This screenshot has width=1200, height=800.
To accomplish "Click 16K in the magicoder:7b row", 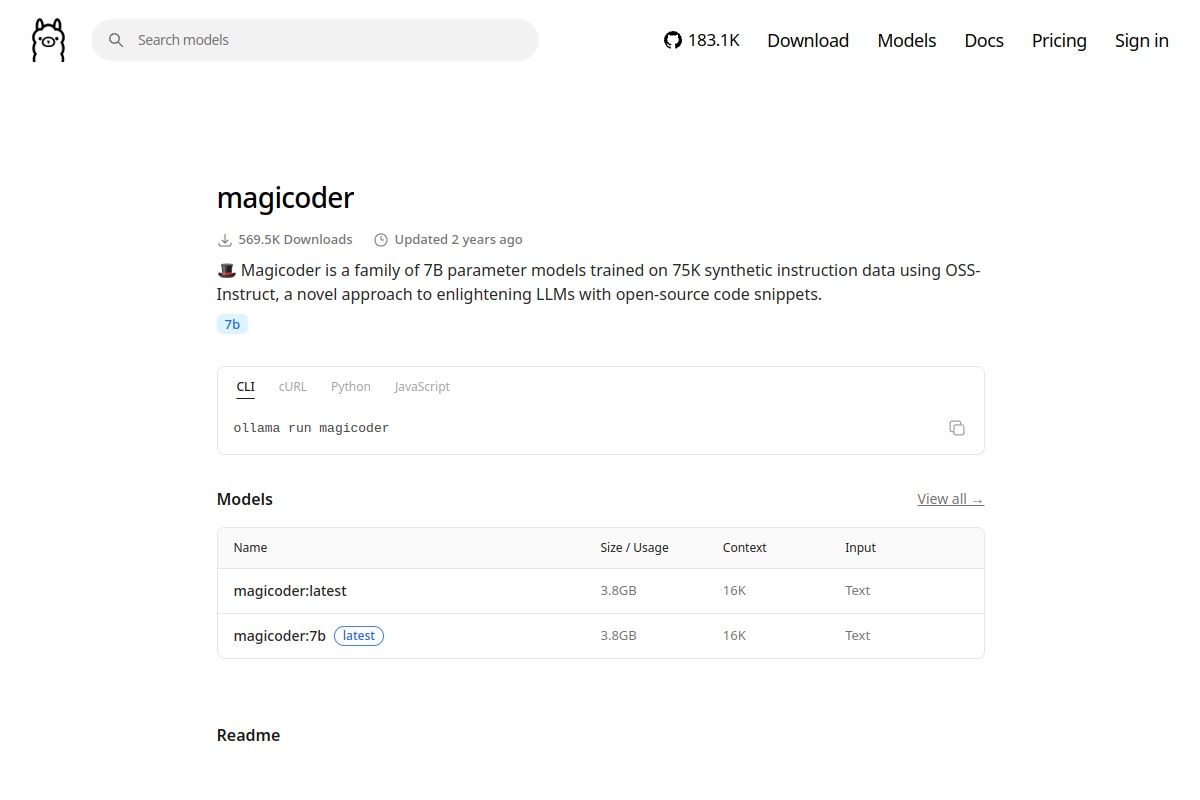I will pos(734,636).
